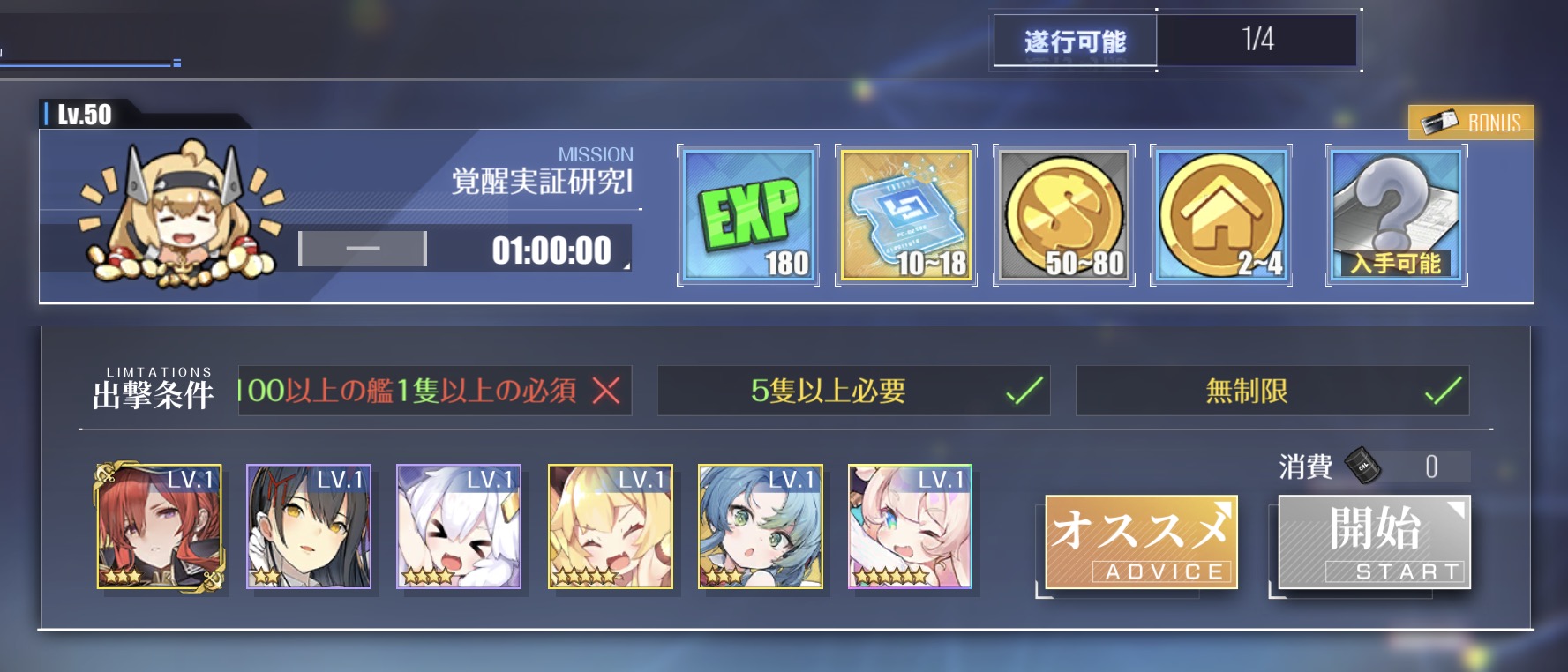Screen dimensions: 1568x672
Task: Select the white-haired chibi ship portrait
Action: point(459,526)
